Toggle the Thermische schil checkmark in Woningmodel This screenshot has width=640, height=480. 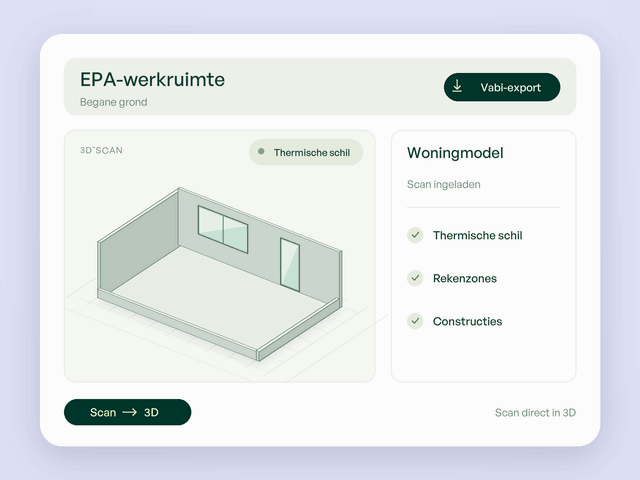[x=415, y=235]
